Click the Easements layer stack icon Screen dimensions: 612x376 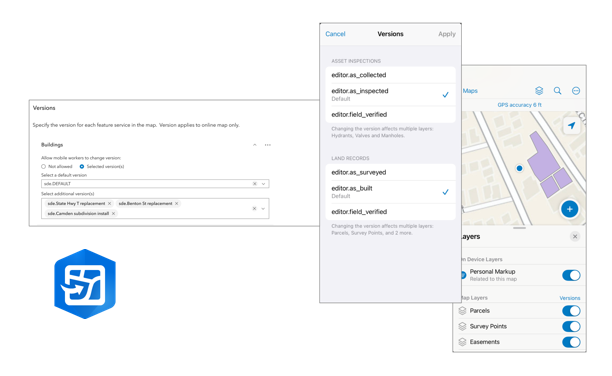(x=463, y=342)
